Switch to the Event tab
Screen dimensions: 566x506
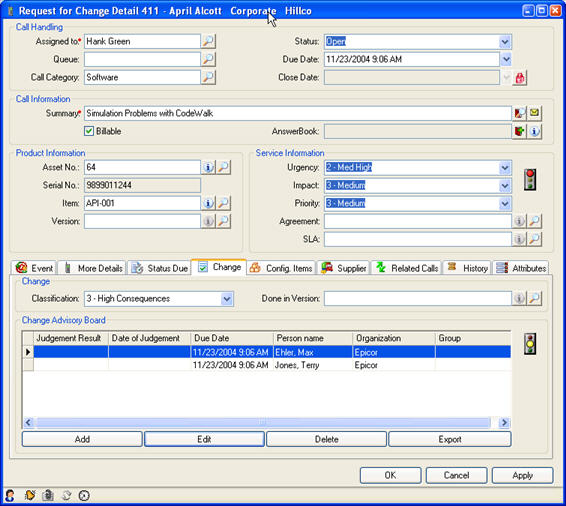coord(34,268)
